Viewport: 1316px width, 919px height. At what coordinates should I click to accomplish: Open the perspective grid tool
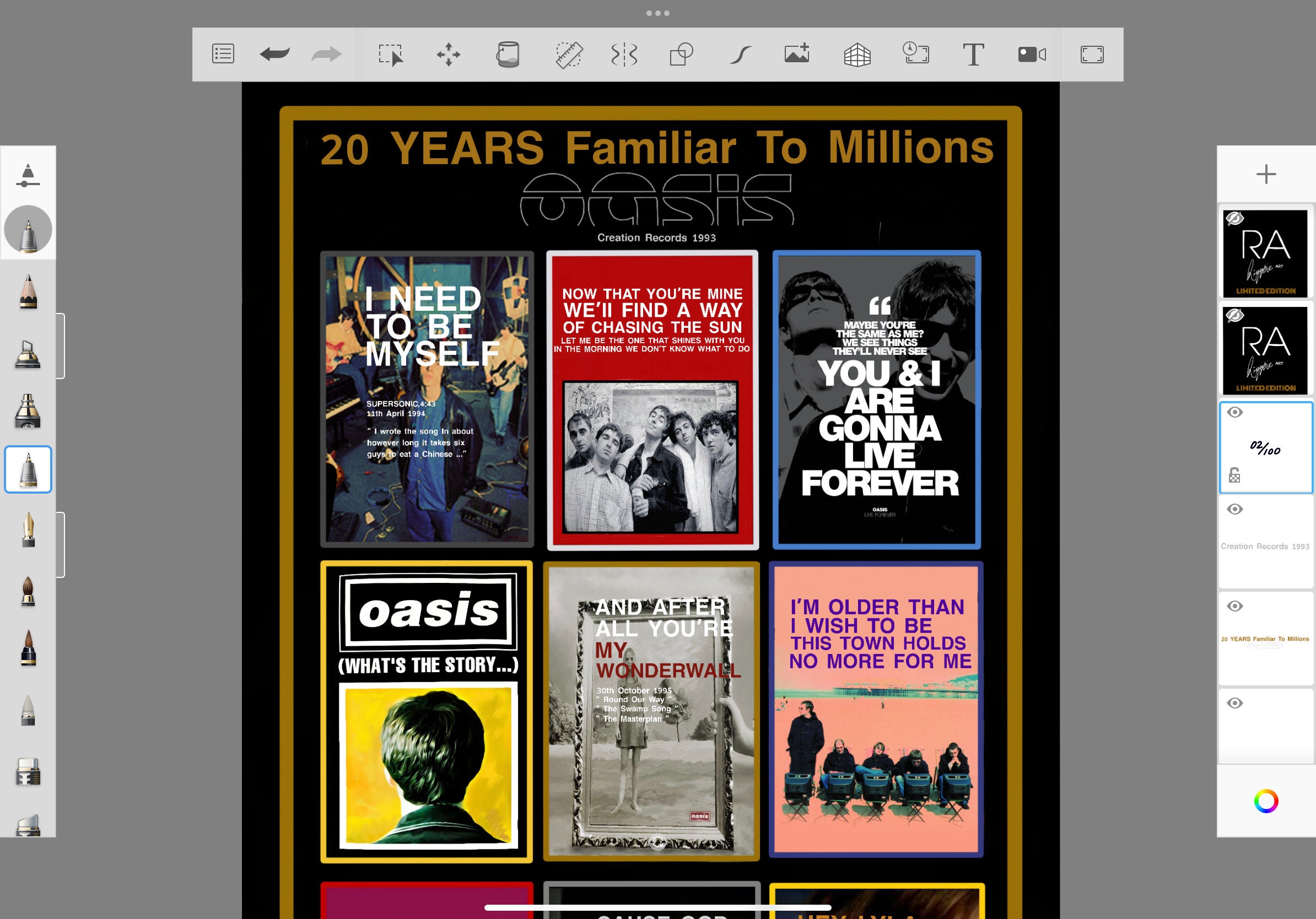coord(856,55)
